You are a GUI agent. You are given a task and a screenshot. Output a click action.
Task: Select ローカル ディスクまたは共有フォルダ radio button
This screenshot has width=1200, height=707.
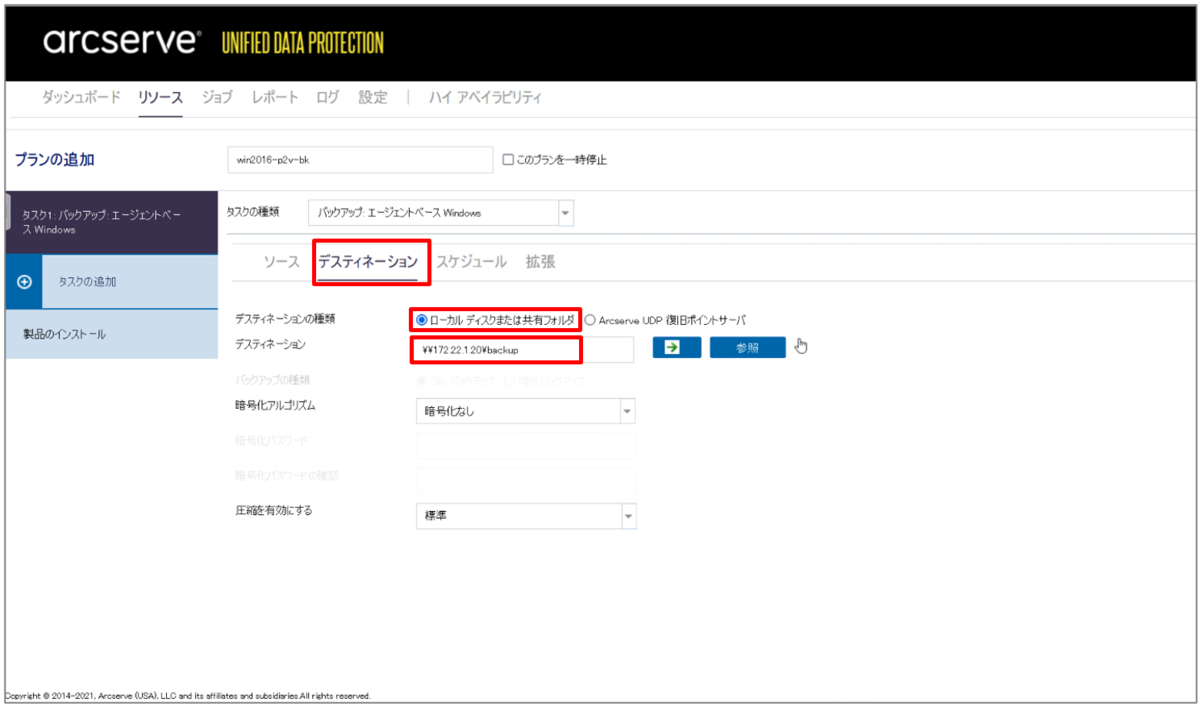421,320
